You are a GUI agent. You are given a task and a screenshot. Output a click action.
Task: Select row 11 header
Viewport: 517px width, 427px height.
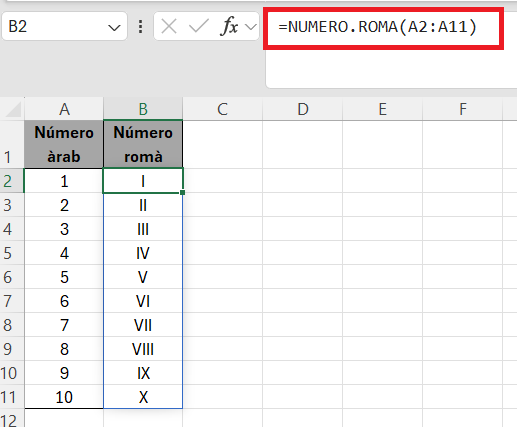12,397
